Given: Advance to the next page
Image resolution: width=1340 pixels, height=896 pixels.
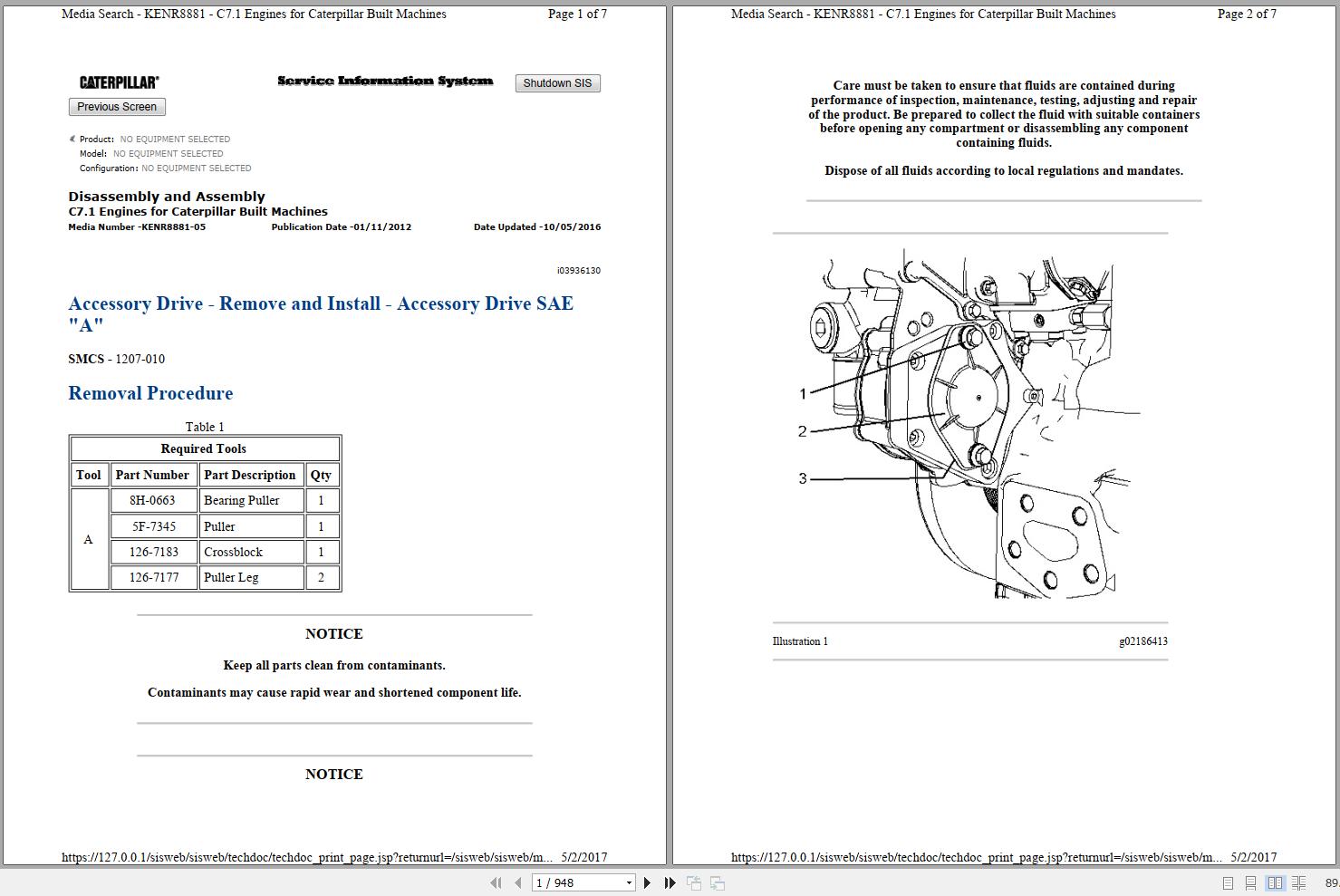Looking at the screenshot, I should (647, 882).
